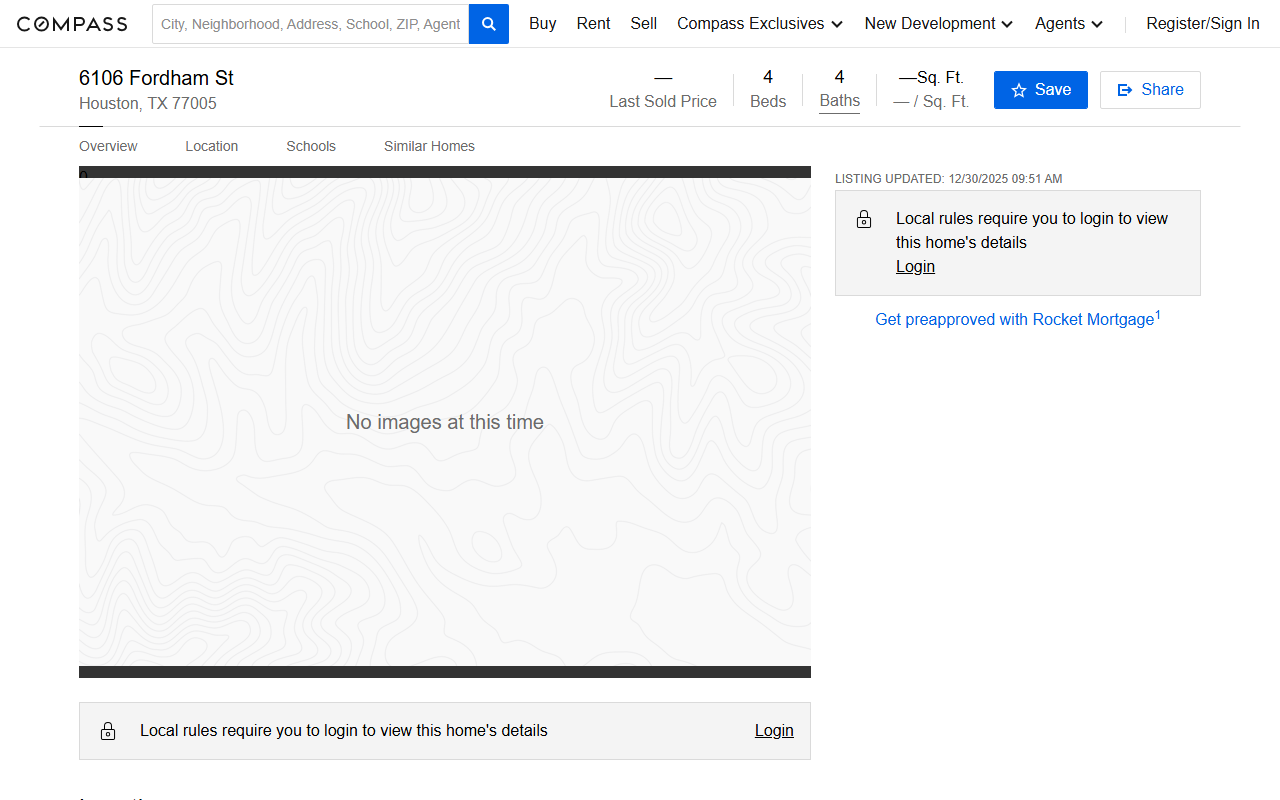
Task: Expand Compass Exclusives dropdown
Action: [760, 23]
